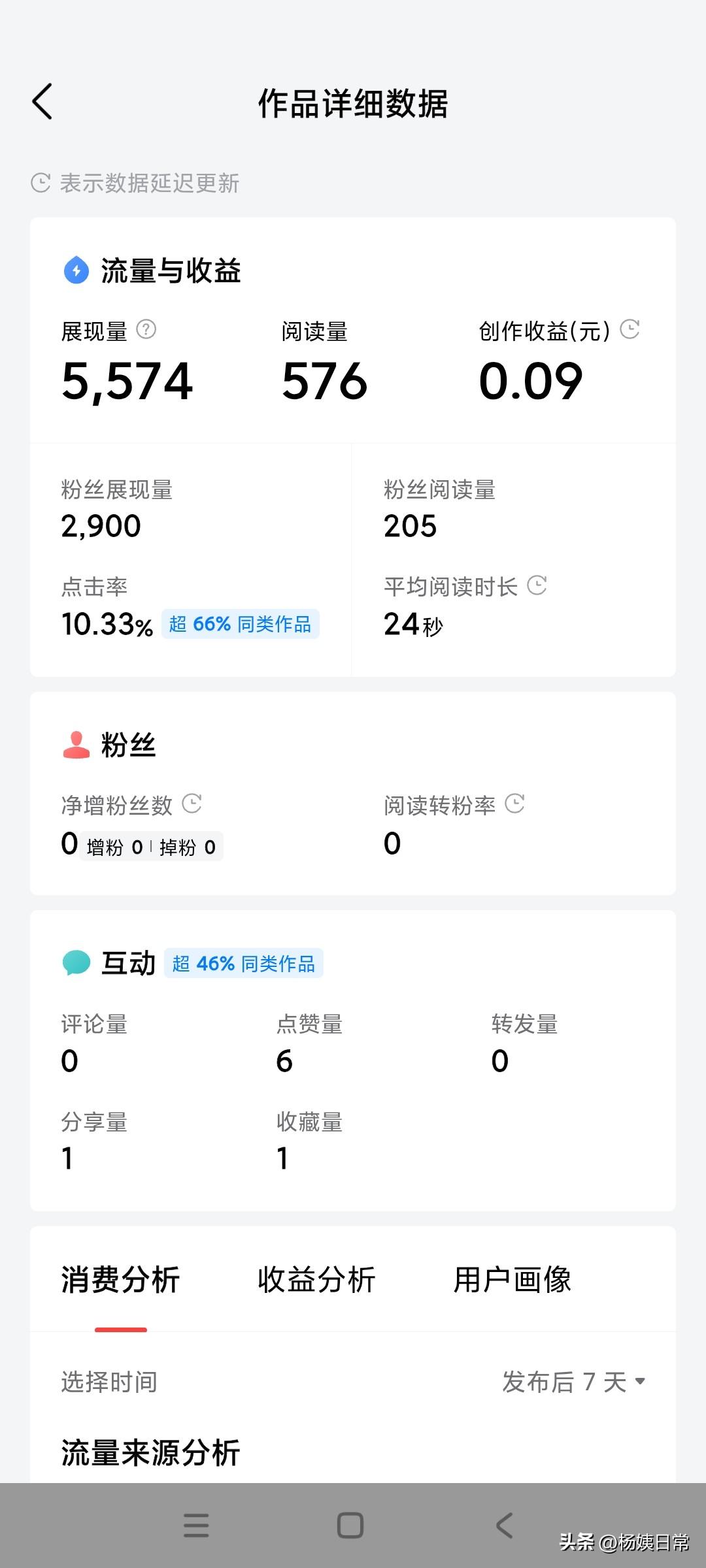Tap clock icon next to 平均阅读时长
706x1568 pixels.
[x=537, y=585]
